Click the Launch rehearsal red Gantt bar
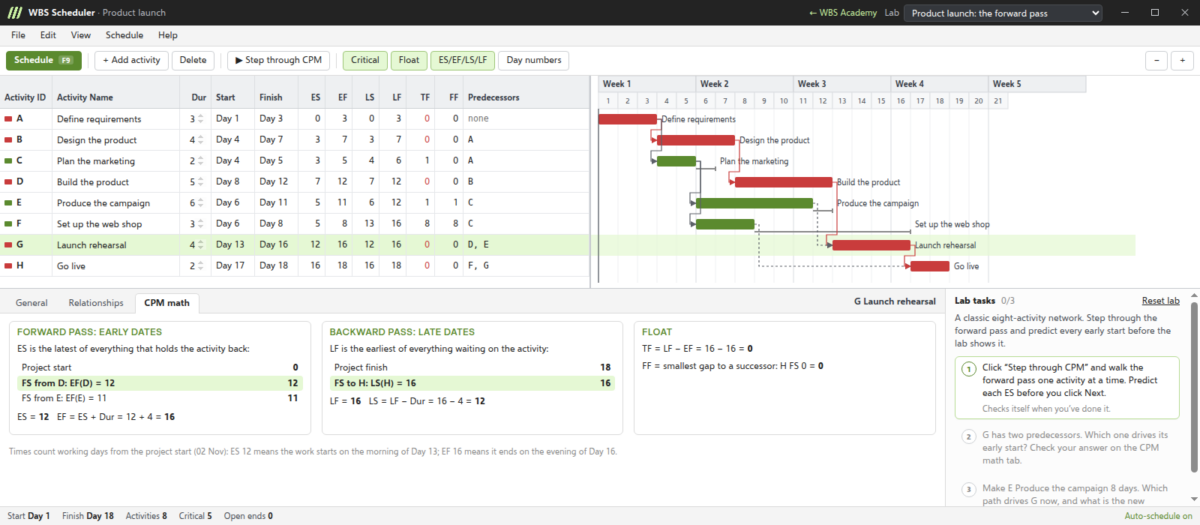 871,245
